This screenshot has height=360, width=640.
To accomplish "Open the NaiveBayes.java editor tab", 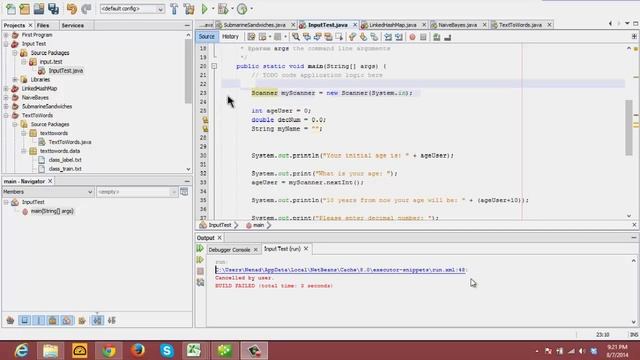I will (x=458, y=25).
